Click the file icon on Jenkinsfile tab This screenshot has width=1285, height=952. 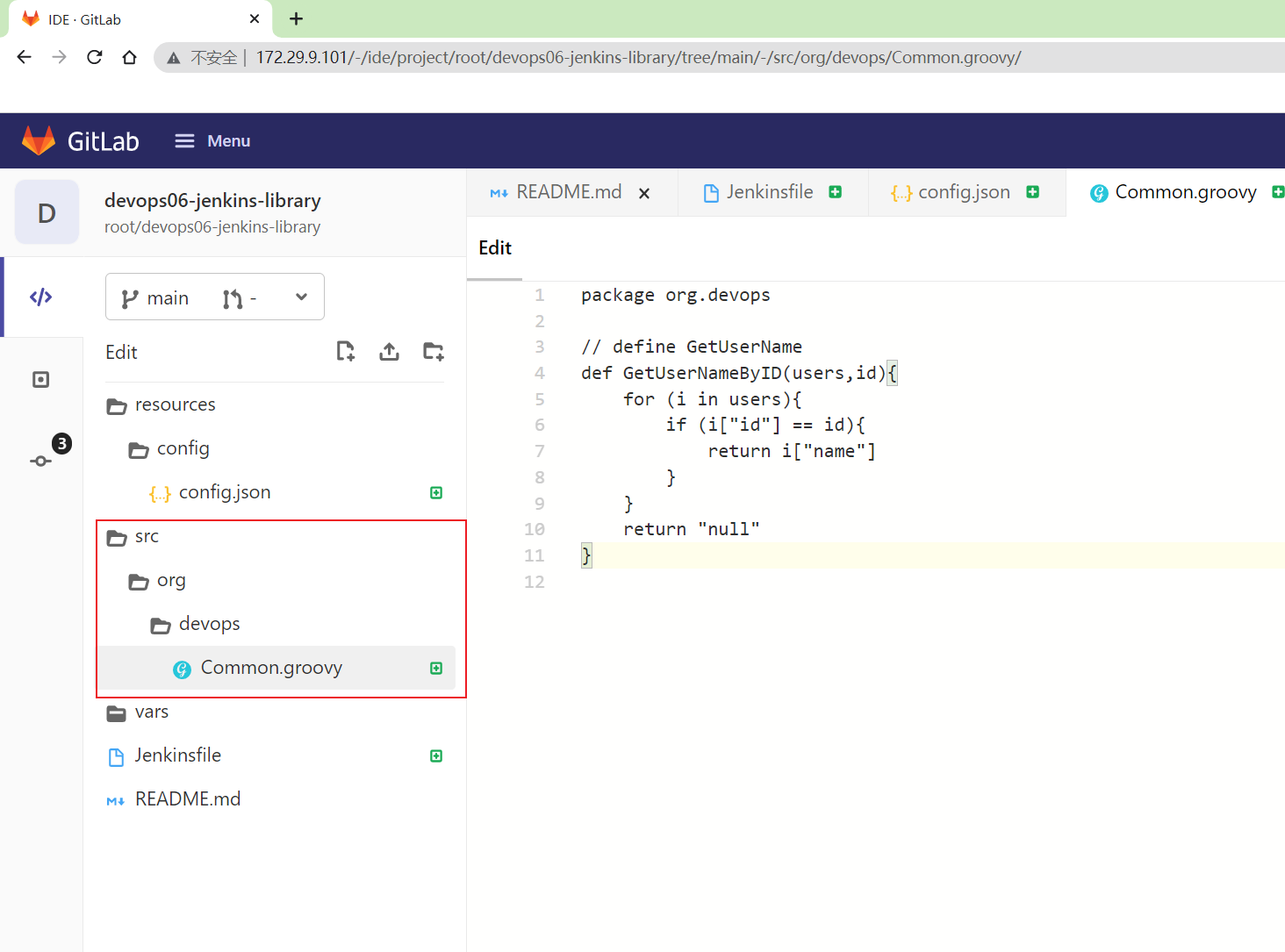711,193
